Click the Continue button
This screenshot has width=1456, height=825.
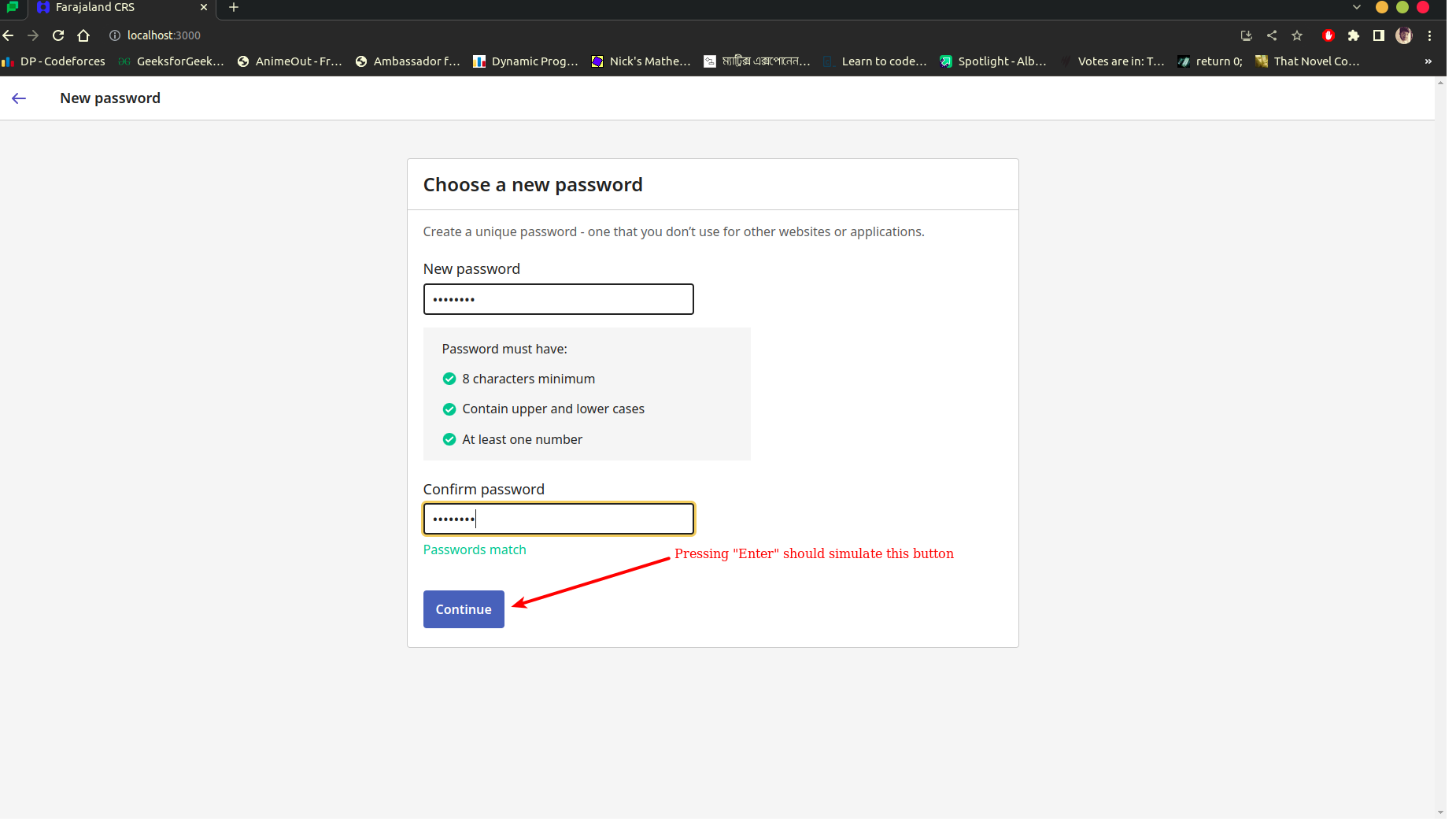click(463, 609)
